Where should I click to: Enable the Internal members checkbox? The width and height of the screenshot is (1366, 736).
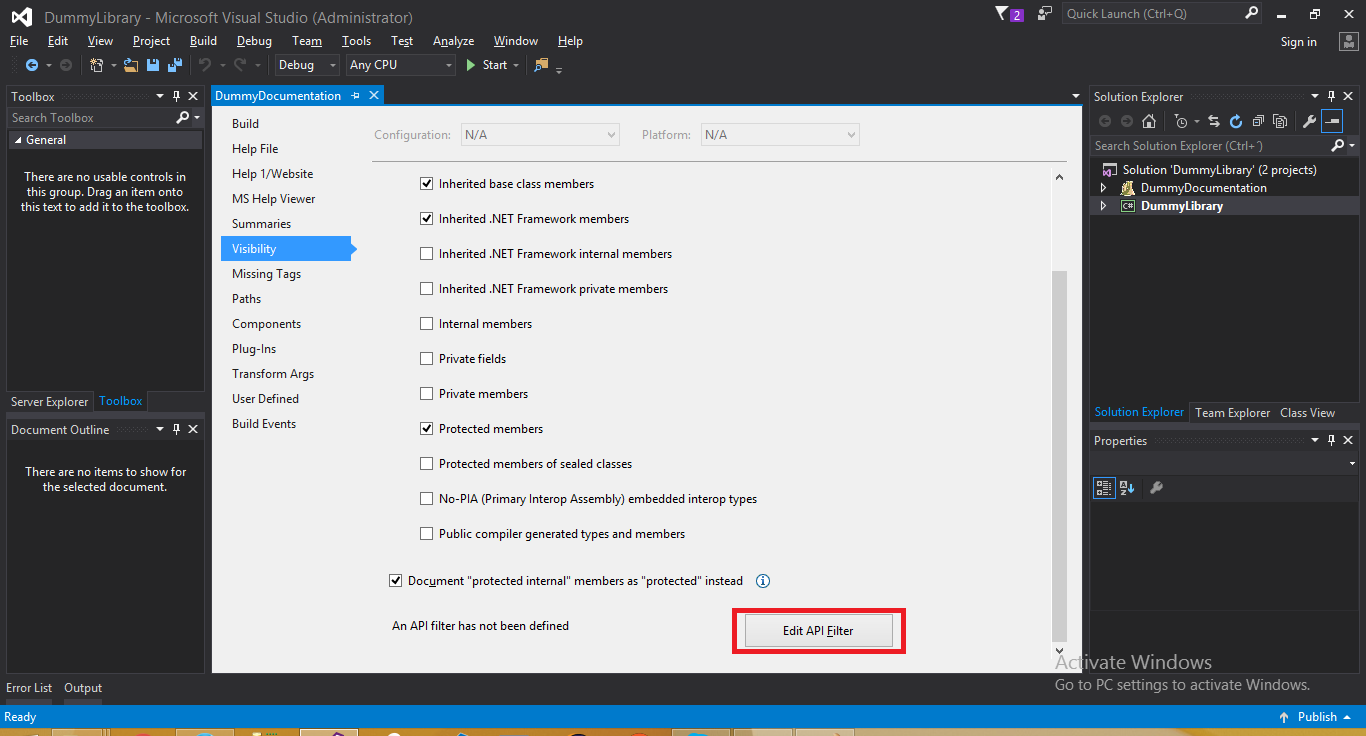pyautogui.click(x=427, y=324)
